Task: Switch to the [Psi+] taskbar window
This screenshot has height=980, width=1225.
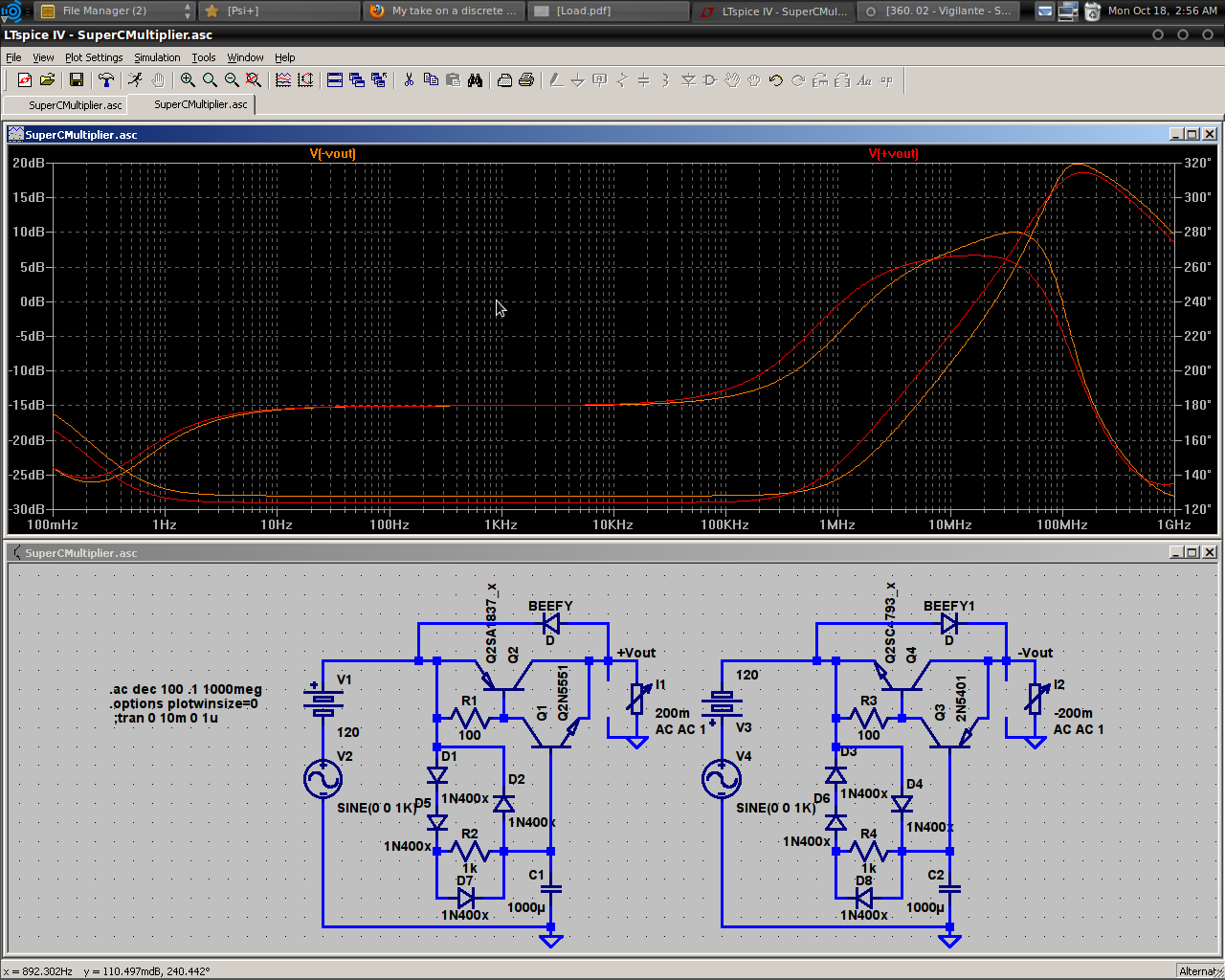Action: (x=279, y=11)
